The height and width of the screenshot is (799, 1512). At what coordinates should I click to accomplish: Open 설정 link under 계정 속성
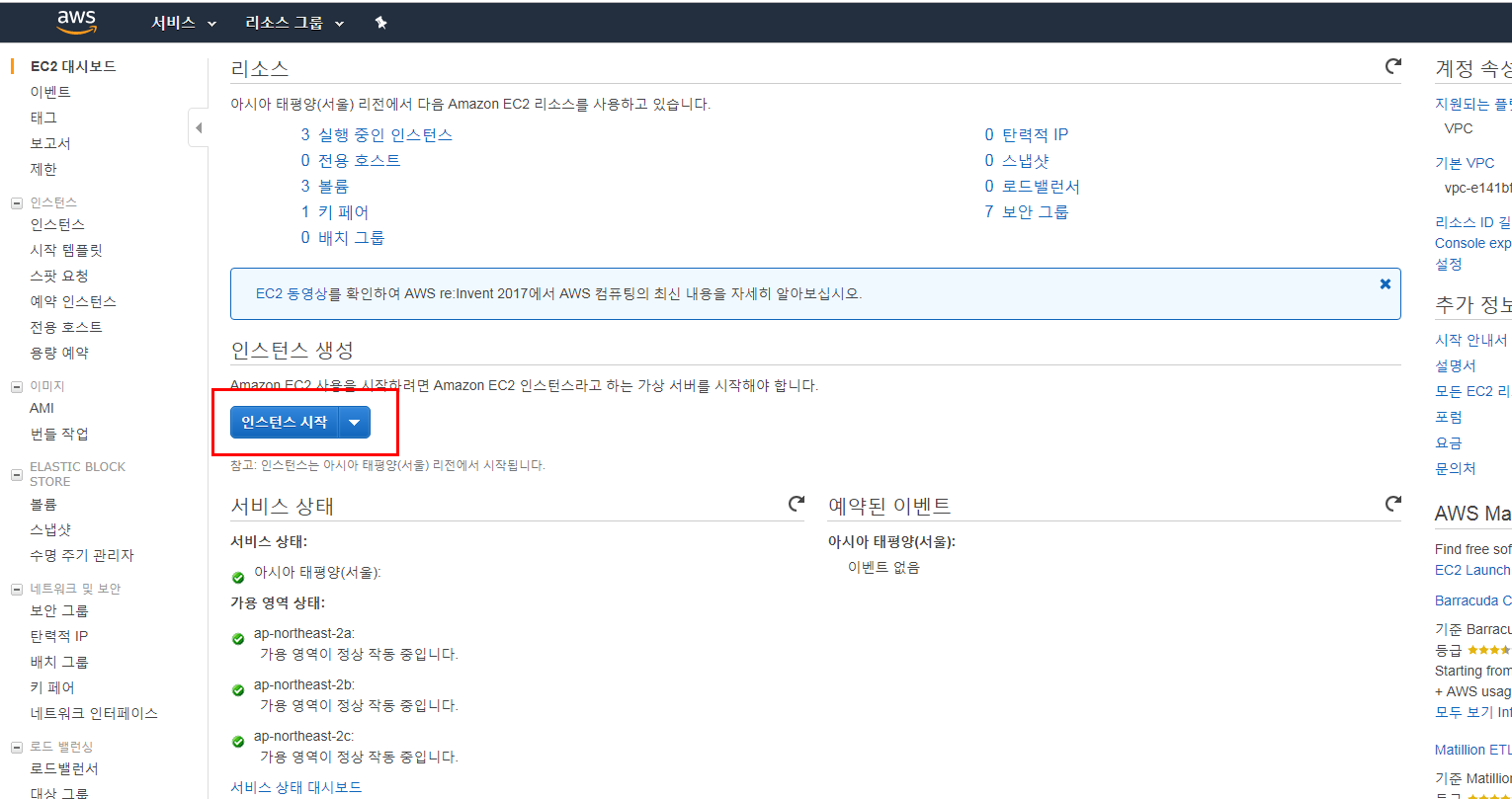1449,264
